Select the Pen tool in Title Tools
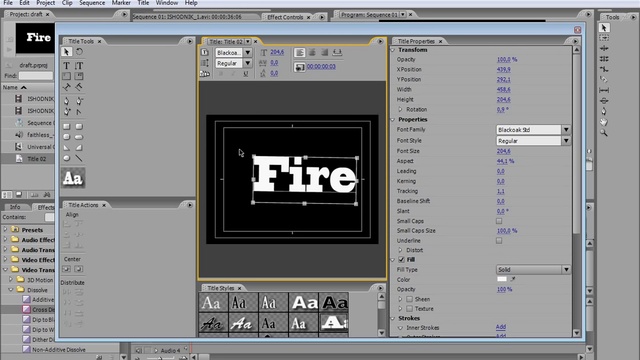640x360 pixels. (67, 101)
